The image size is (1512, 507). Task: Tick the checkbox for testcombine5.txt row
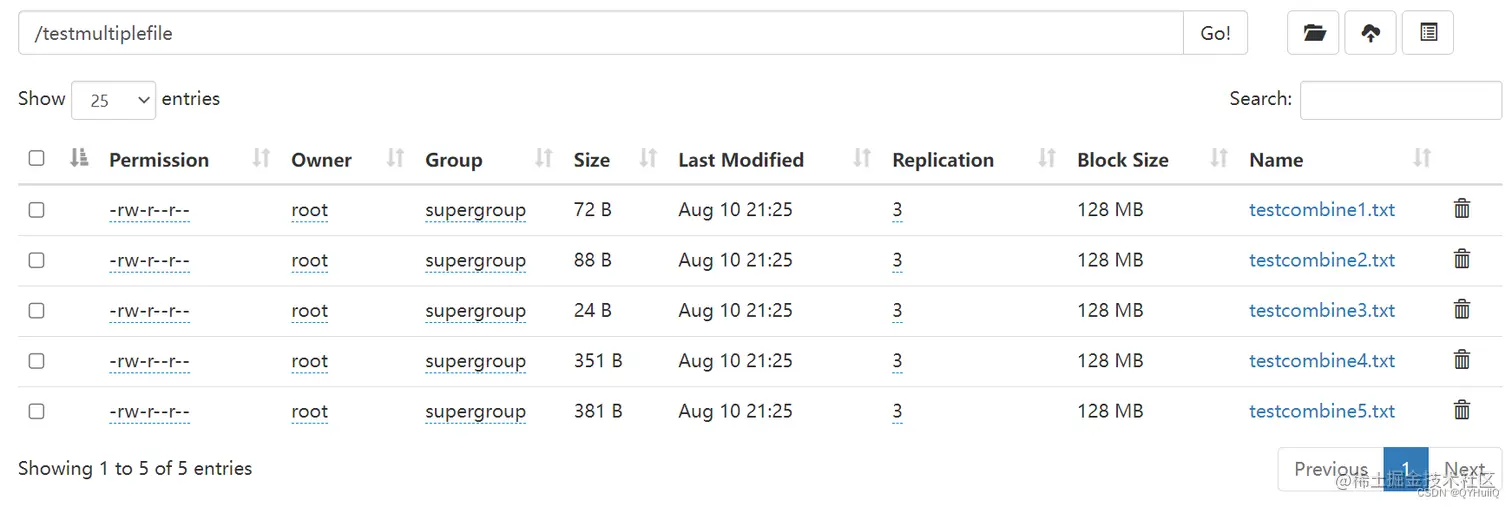coord(37,411)
